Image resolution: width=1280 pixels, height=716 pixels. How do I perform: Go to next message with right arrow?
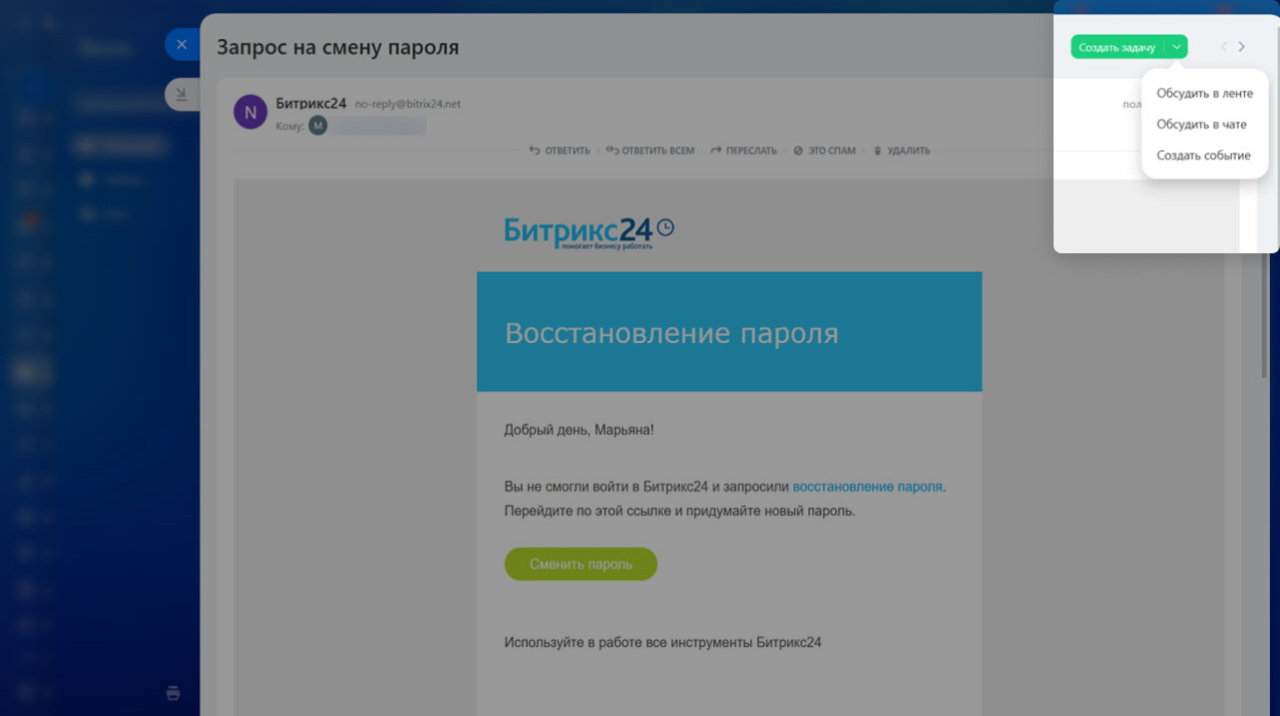tap(1242, 47)
